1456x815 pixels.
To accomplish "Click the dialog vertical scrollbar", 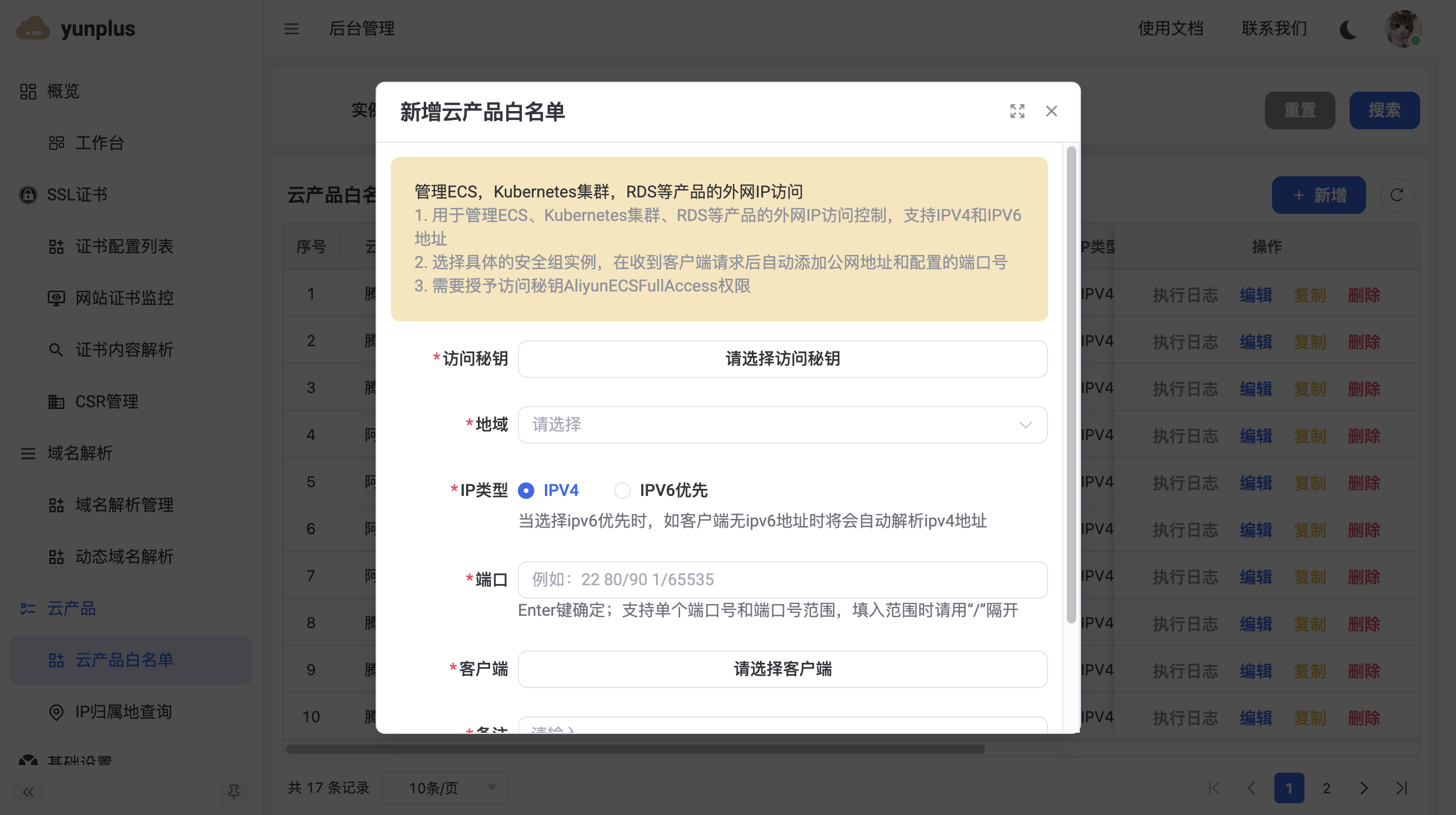I will pos(1072,385).
